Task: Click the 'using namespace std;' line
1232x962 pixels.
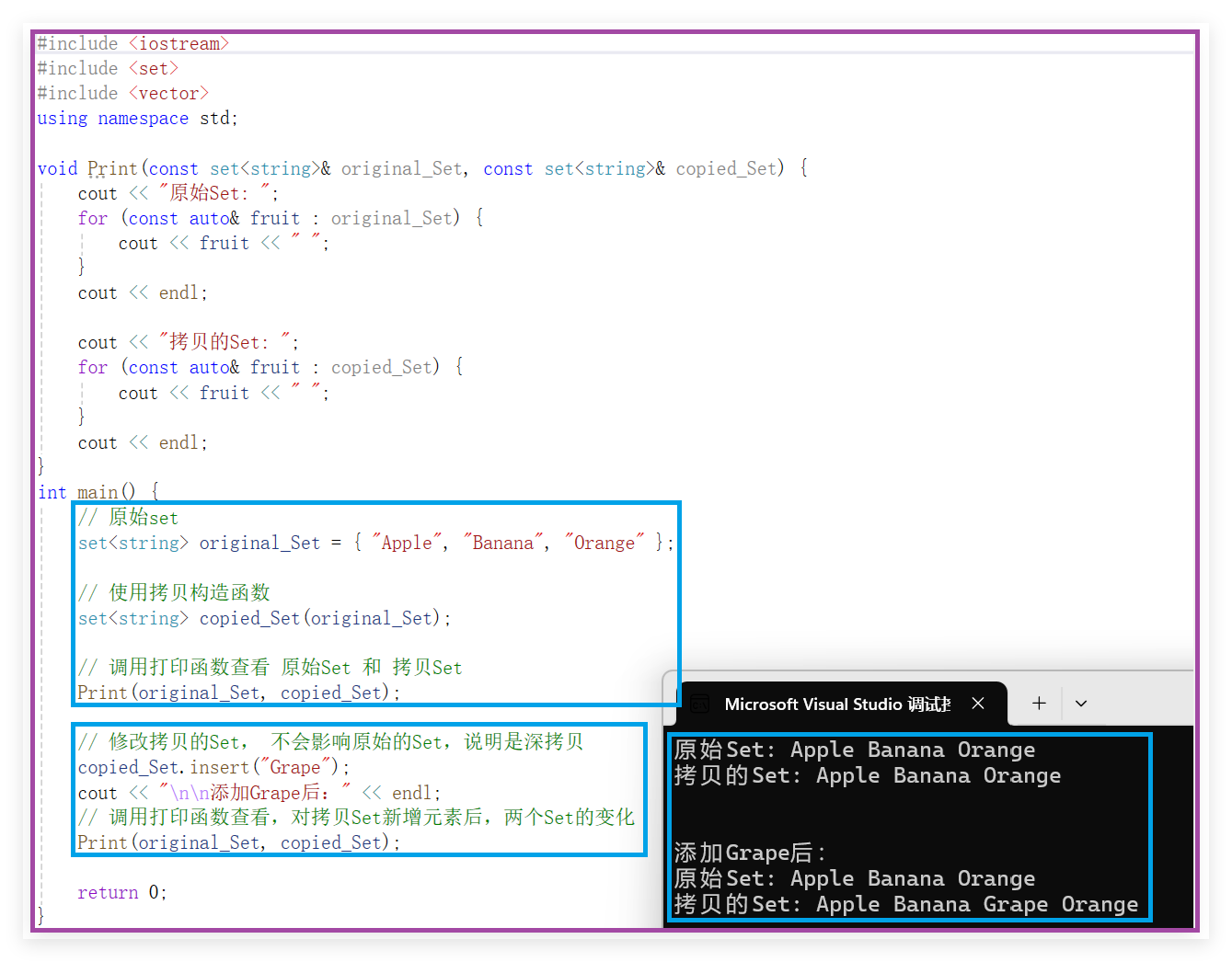Action: (137, 118)
